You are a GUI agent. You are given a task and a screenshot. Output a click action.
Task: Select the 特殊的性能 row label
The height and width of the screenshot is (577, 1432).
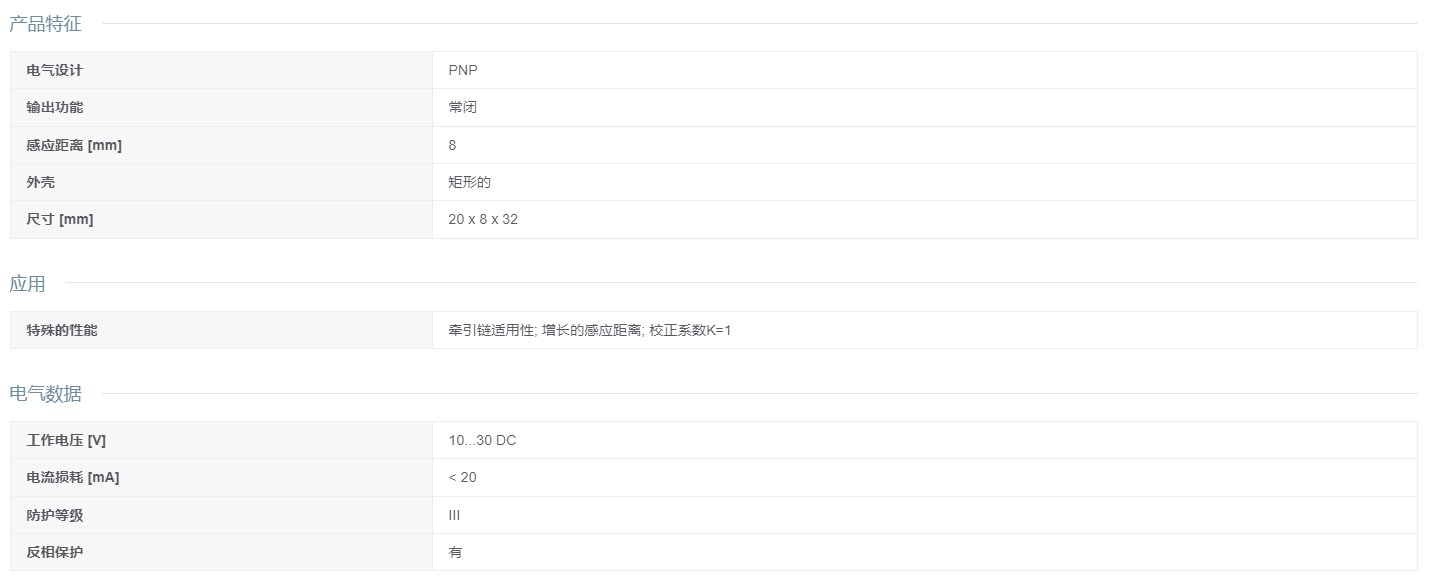[x=62, y=330]
